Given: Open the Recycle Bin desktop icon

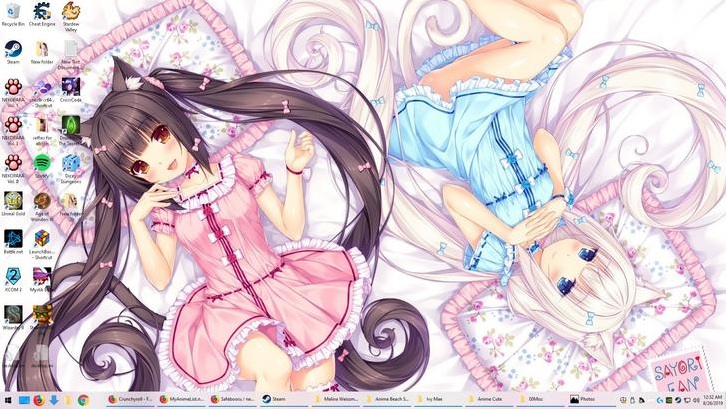Looking at the screenshot, I should click(13, 12).
